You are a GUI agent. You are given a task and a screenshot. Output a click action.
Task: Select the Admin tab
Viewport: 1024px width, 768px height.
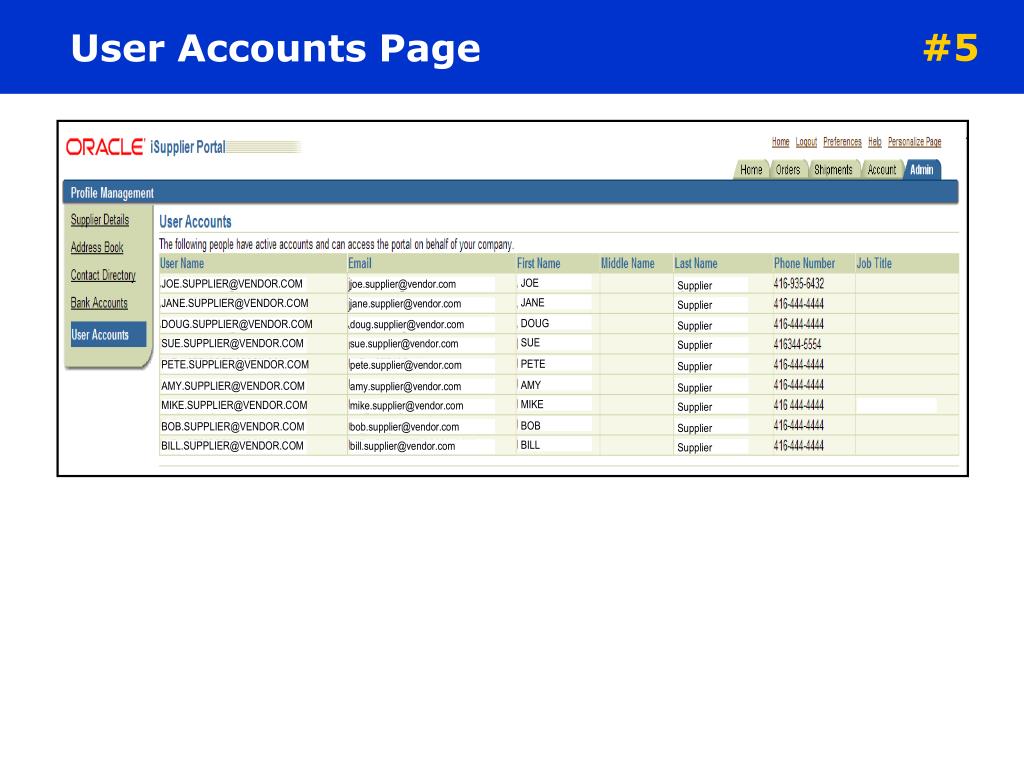(921, 170)
